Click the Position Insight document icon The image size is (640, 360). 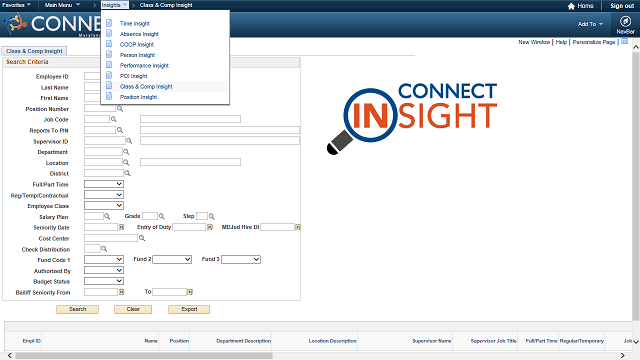109,96
